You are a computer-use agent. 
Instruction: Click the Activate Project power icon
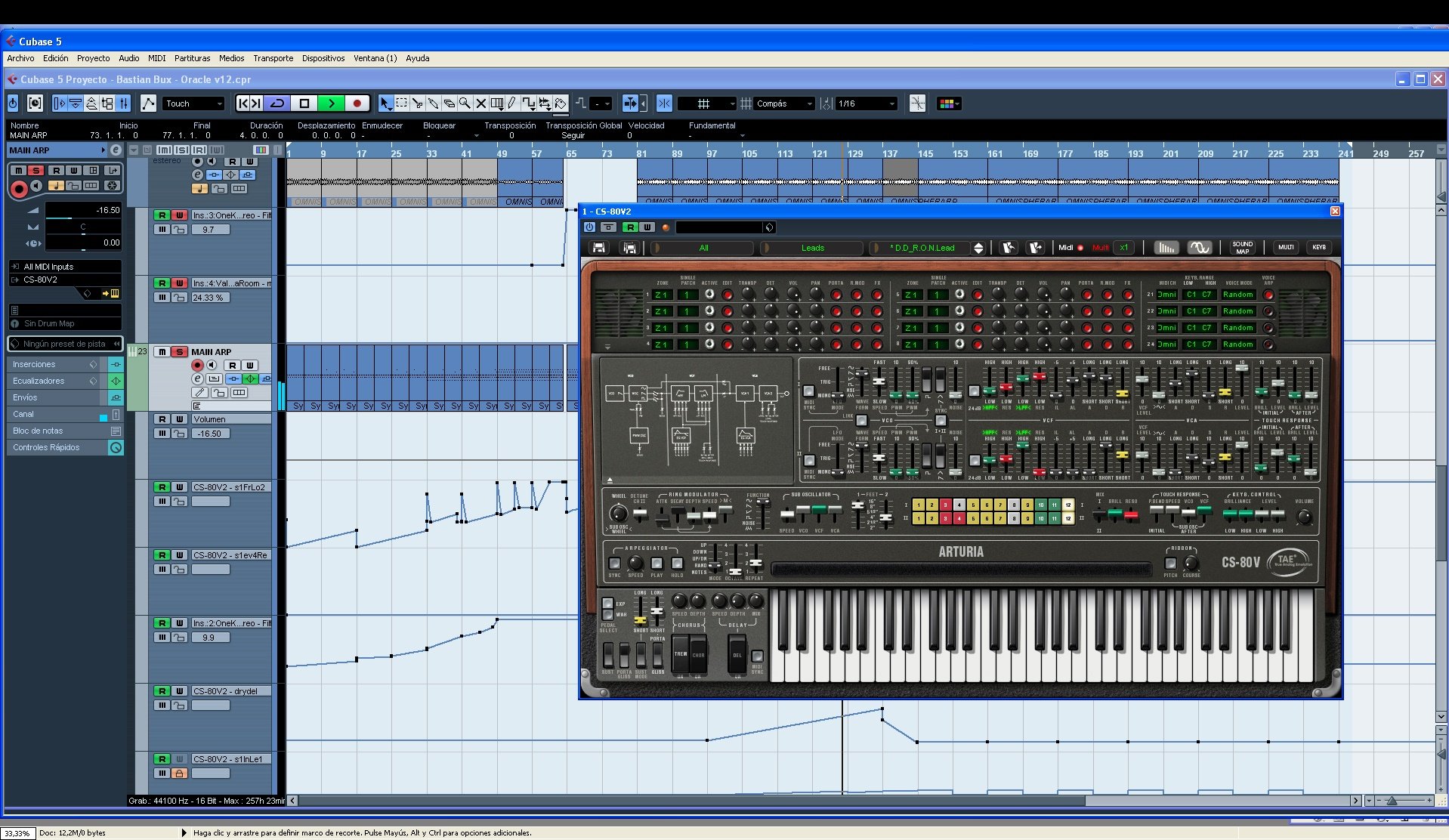(x=13, y=103)
